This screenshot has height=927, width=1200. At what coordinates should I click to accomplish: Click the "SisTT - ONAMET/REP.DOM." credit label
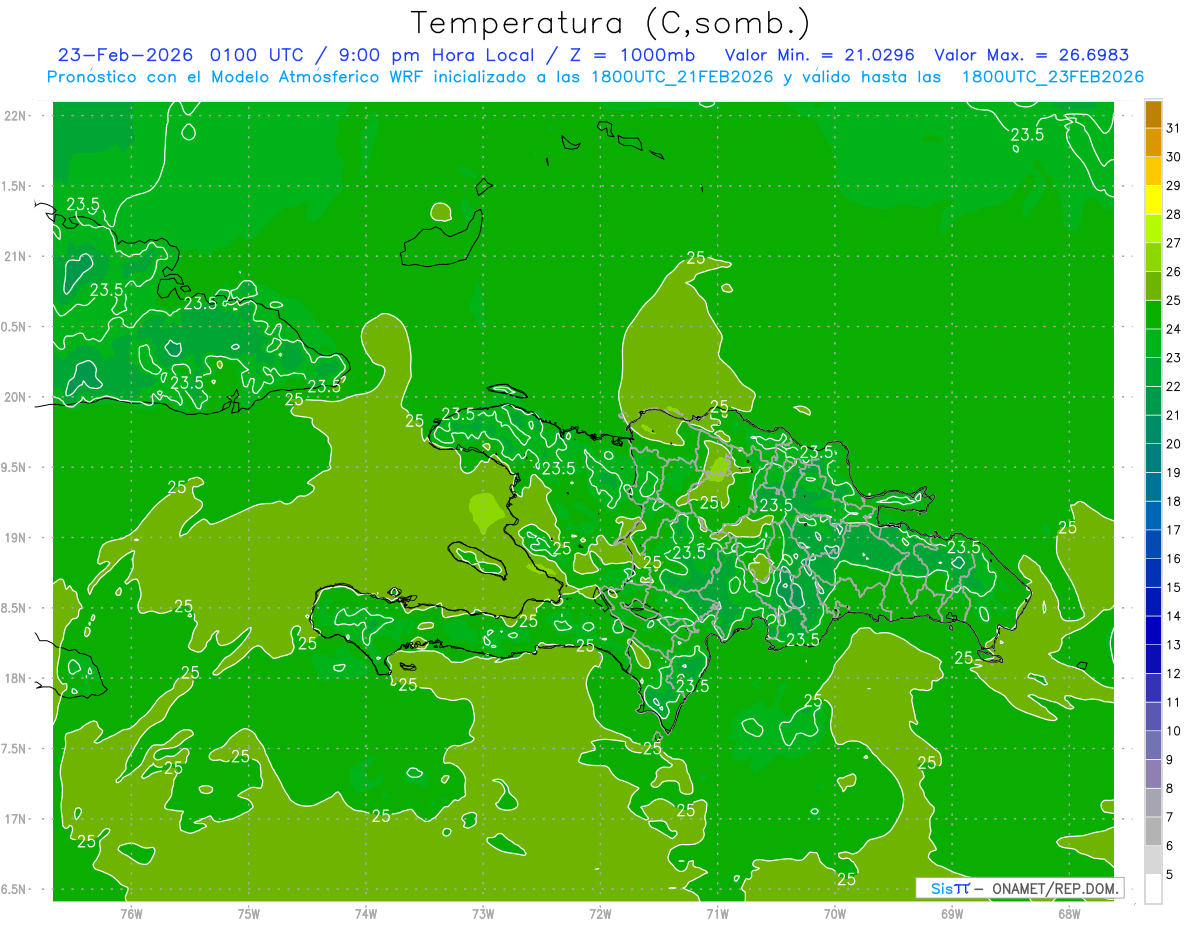pos(1020,888)
